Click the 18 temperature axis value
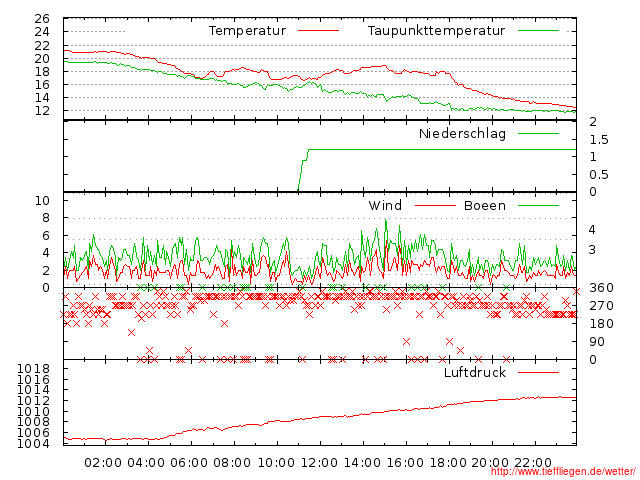The height and width of the screenshot is (480, 640). click(x=42, y=72)
